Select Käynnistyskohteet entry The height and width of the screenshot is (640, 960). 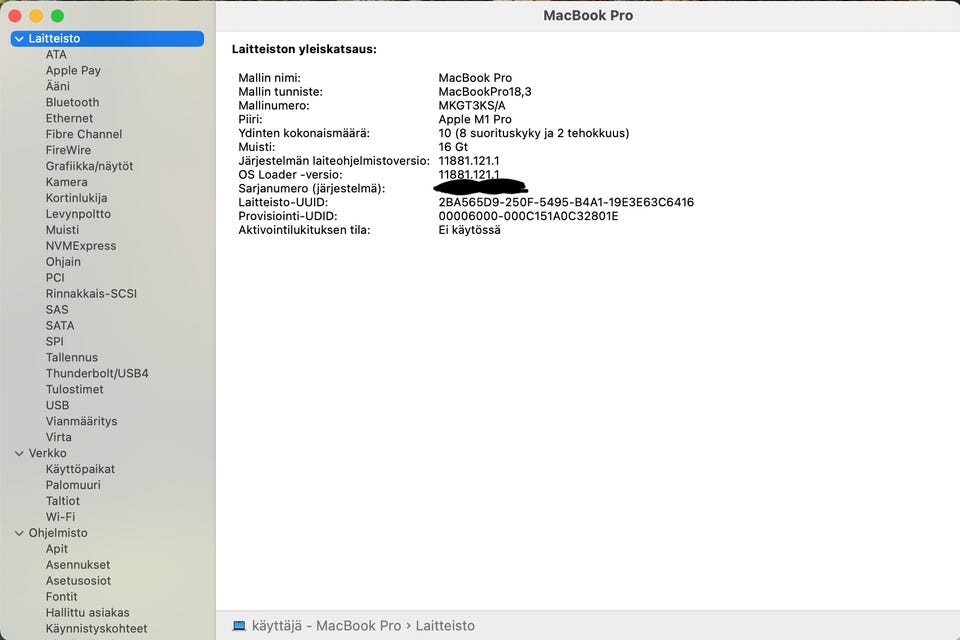[x=96, y=628]
